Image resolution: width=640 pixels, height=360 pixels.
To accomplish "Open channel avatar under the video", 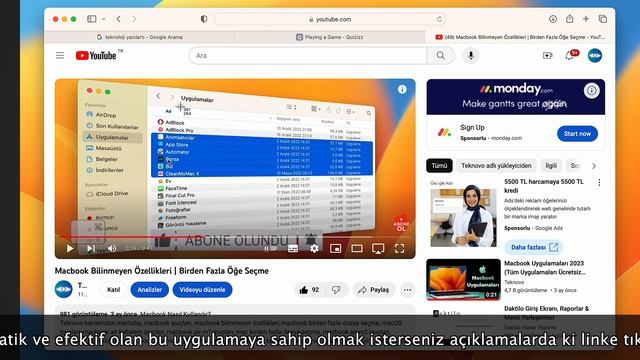I will [x=64, y=289].
